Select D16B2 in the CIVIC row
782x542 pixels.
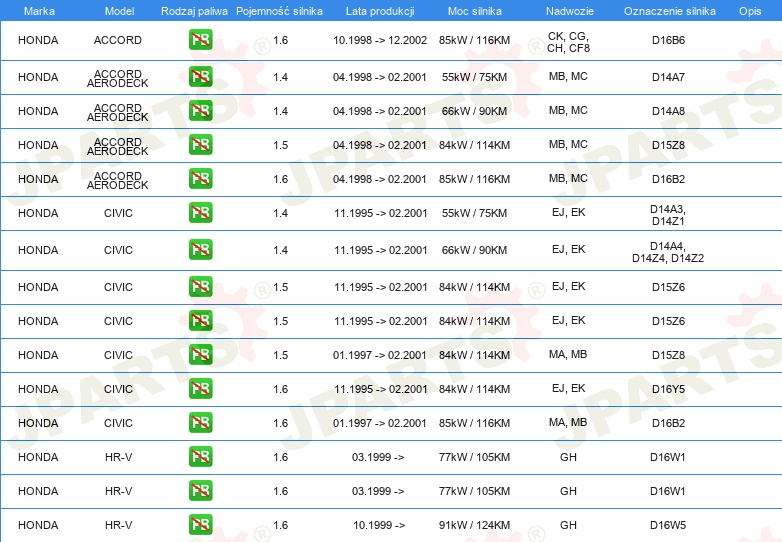coord(668,423)
